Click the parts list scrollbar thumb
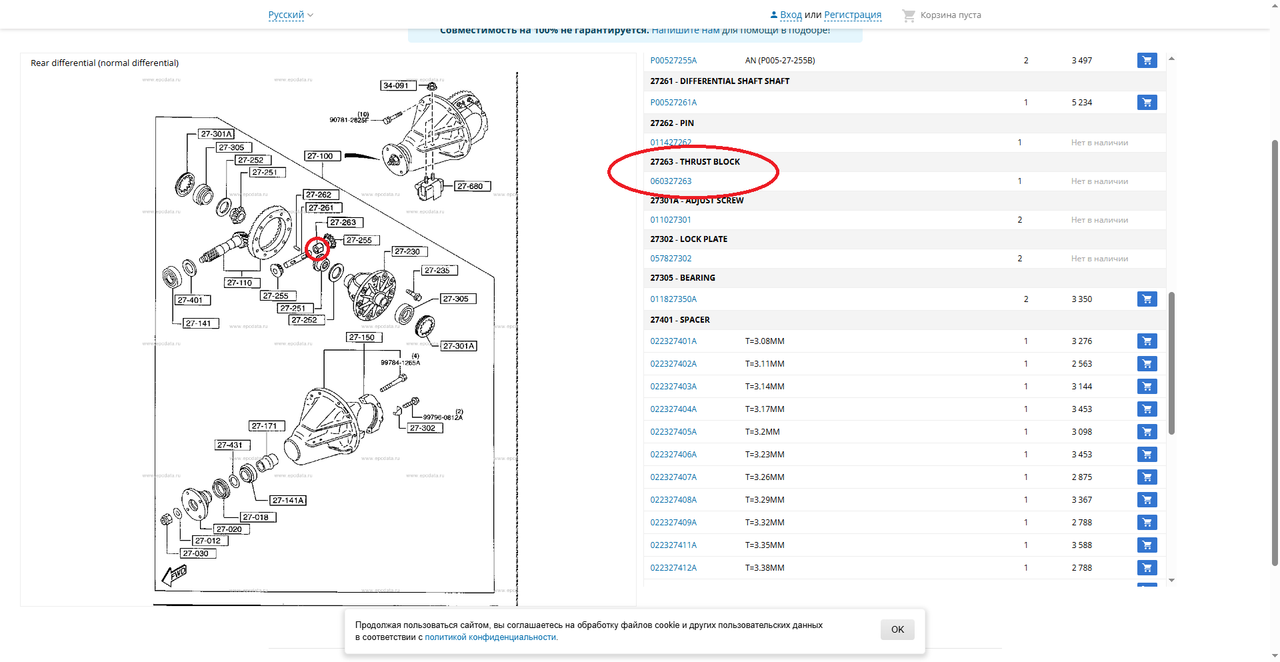 (1172, 363)
